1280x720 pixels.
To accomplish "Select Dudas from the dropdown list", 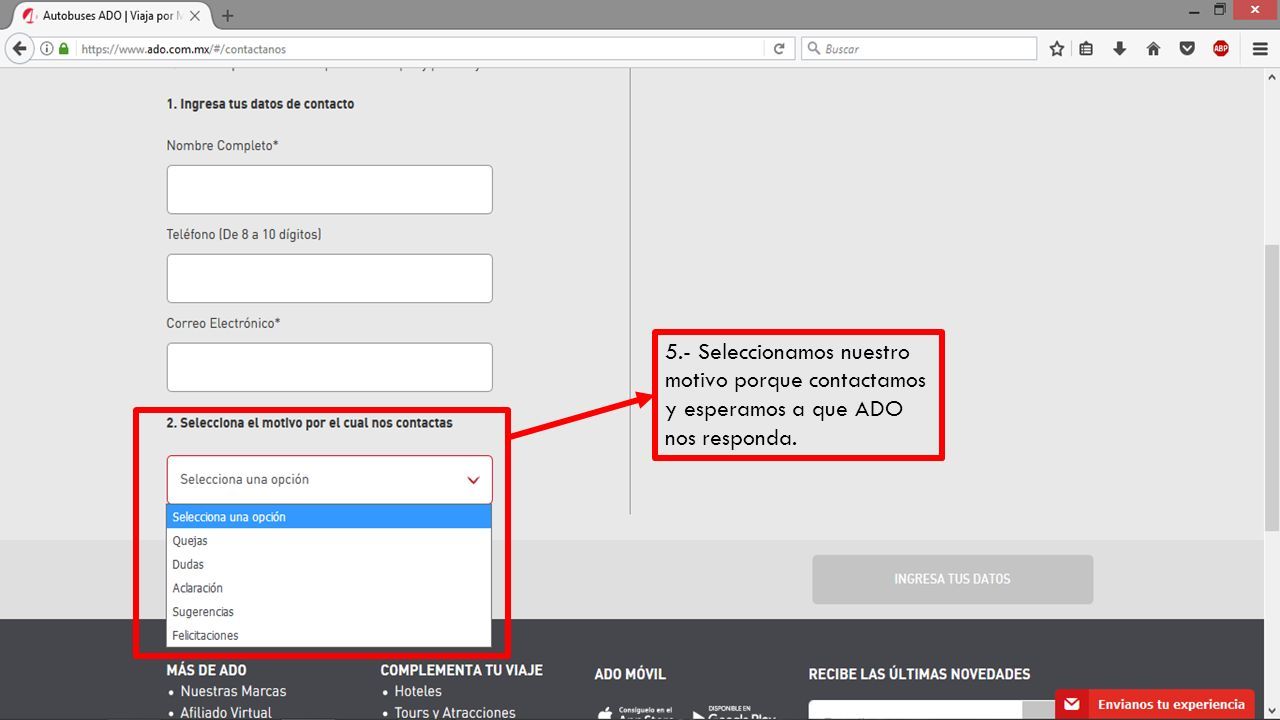I will (329, 565).
